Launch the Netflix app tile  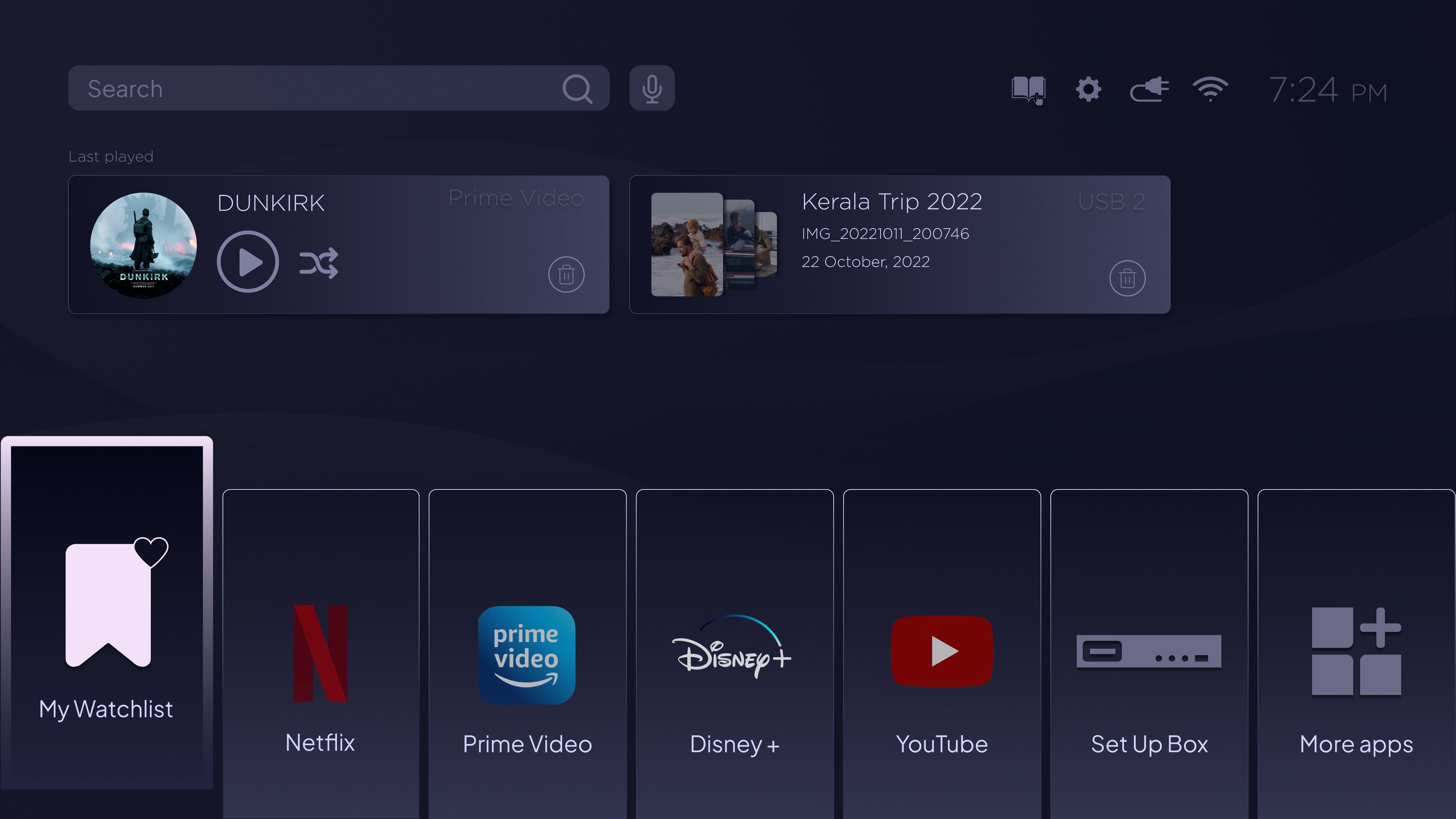click(x=321, y=654)
